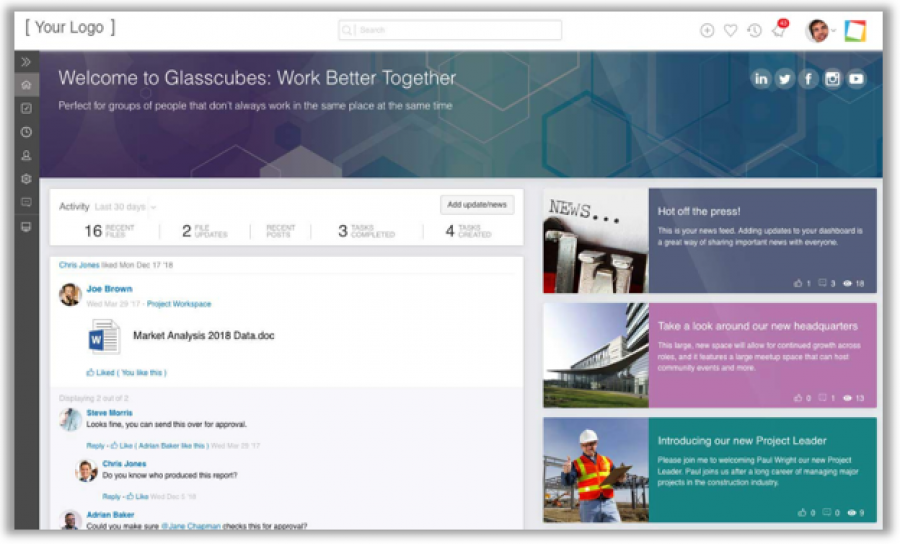The width and height of the screenshot is (900, 544).
Task: Click the typewriter NEWS thumbnail
Action: [596, 241]
